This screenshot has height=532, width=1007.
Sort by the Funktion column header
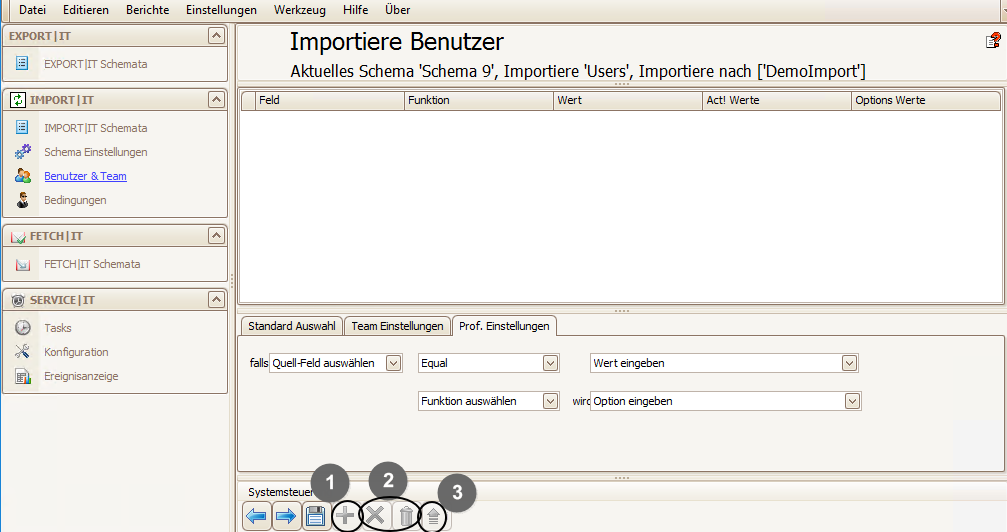[478, 100]
